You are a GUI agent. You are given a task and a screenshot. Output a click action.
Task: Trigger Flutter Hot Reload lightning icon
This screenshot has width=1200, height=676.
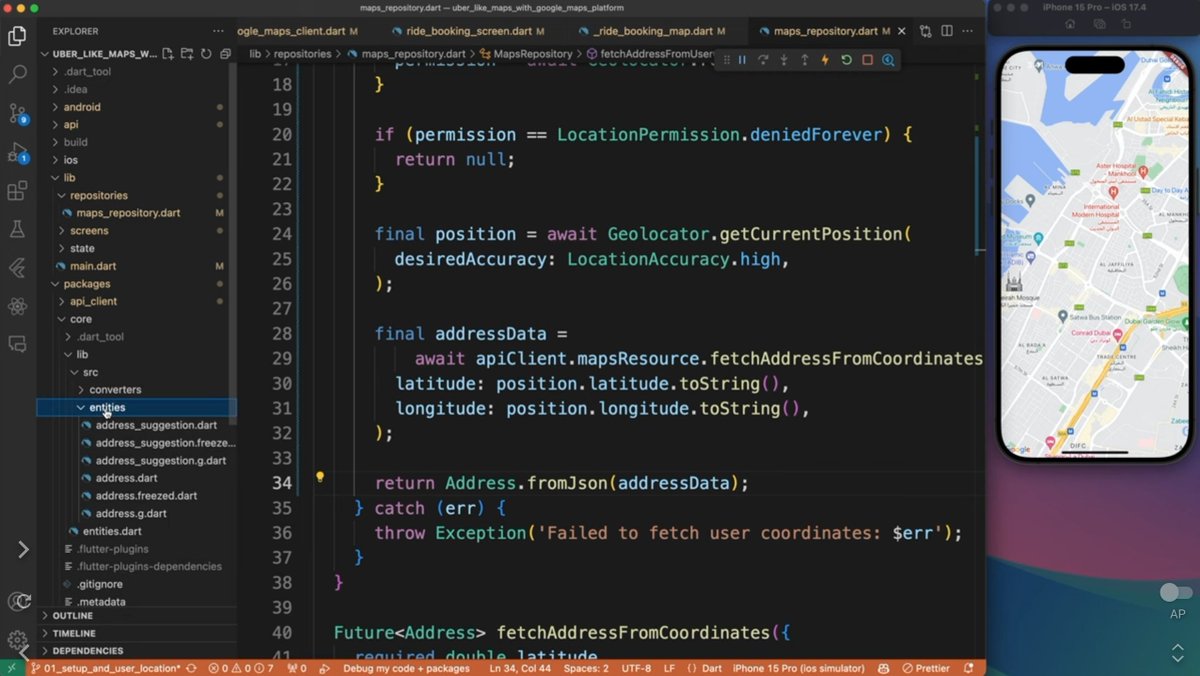point(825,60)
